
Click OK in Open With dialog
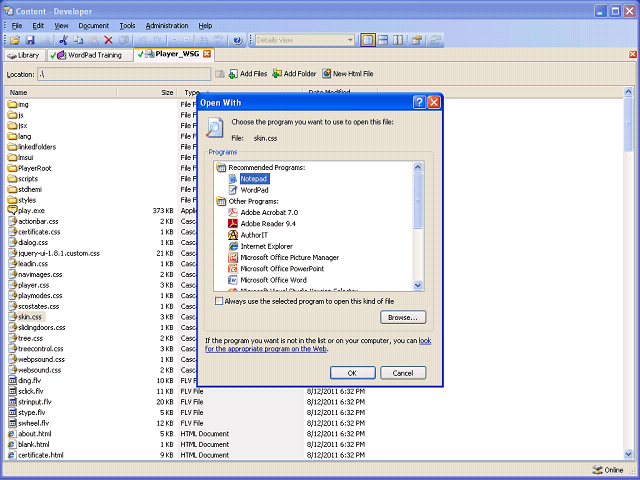[x=353, y=373]
